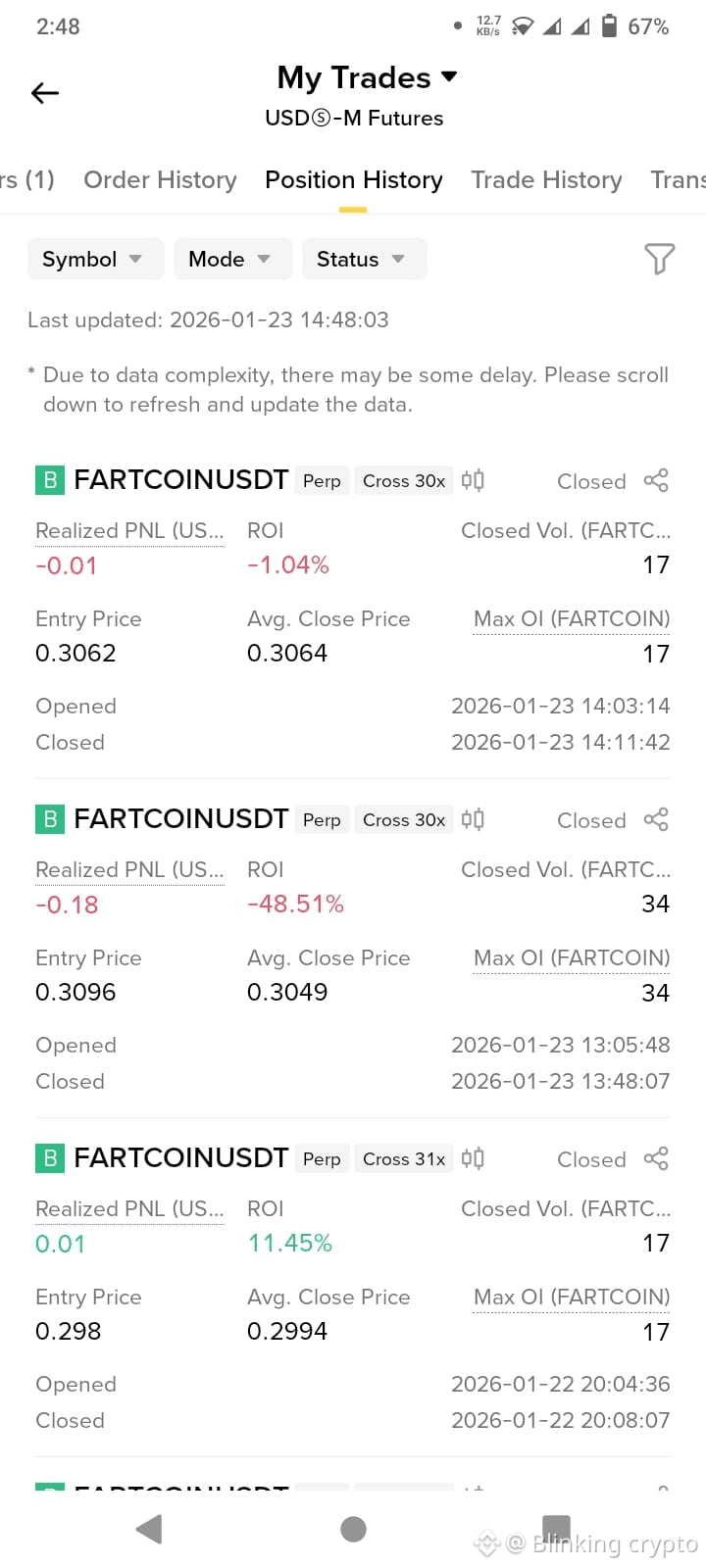The height and width of the screenshot is (1568, 706).
Task: Open candlestick chart icon of first position
Action: pyautogui.click(x=473, y=480)
